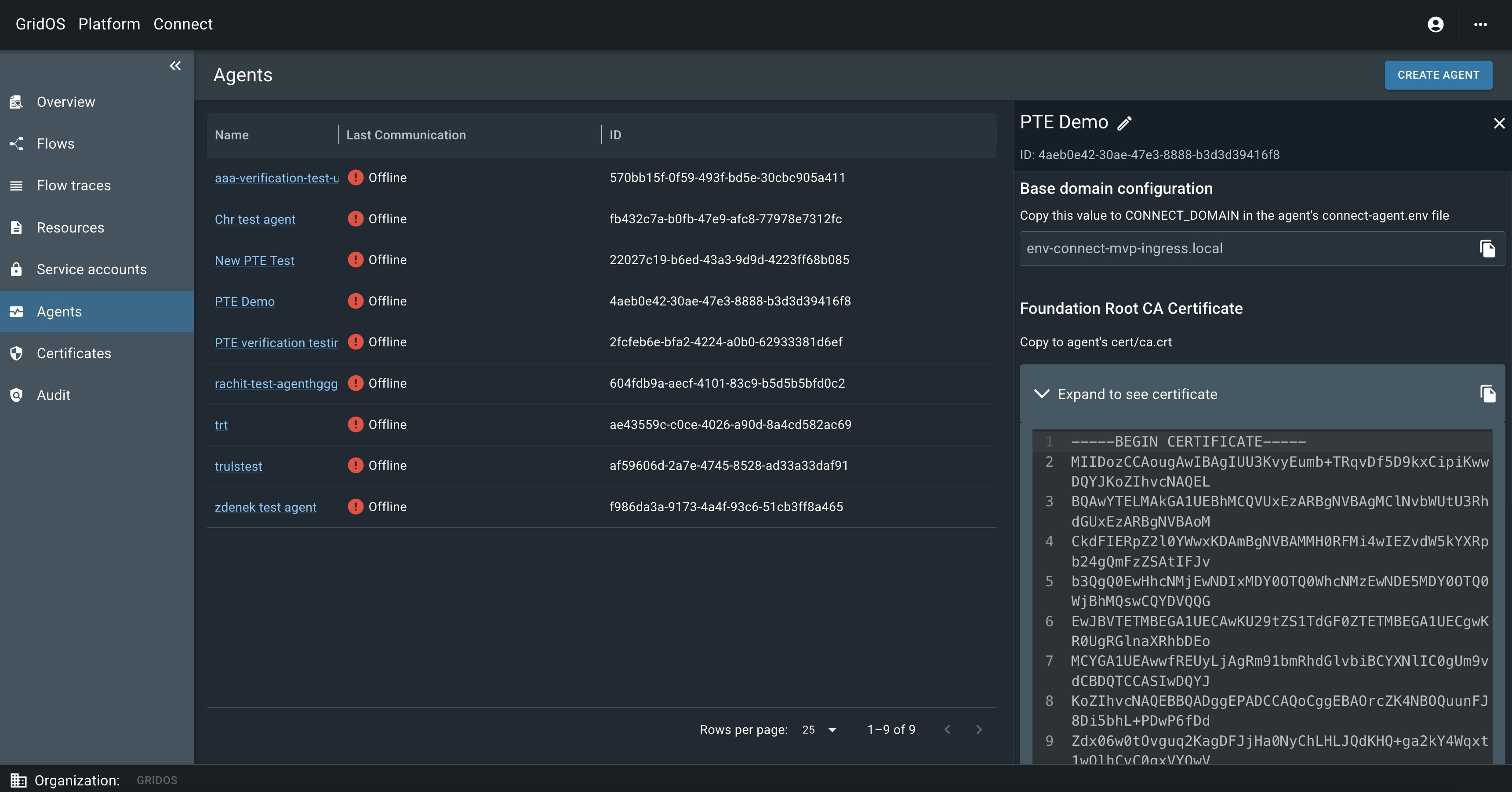Click the organization building icon in footer
Image resolution: width=1512 pixels, height=792 pixels.
pos(18,780)
